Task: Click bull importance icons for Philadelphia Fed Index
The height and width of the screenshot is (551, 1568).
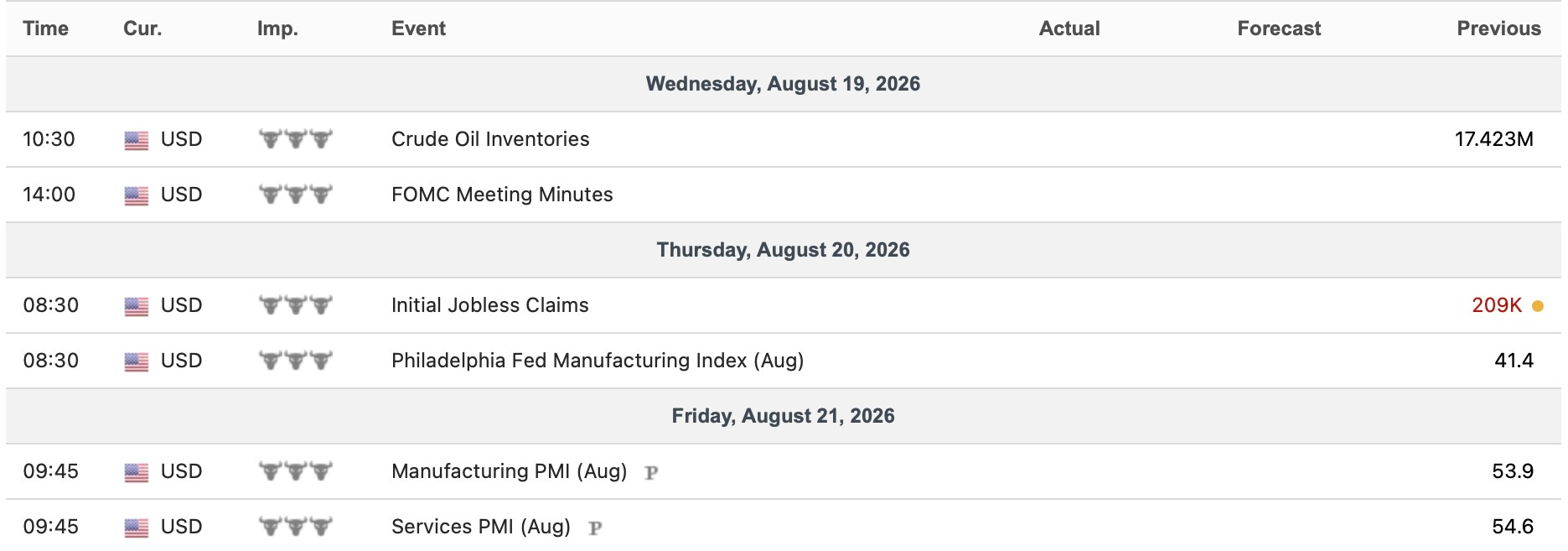Action: point(295,361)
